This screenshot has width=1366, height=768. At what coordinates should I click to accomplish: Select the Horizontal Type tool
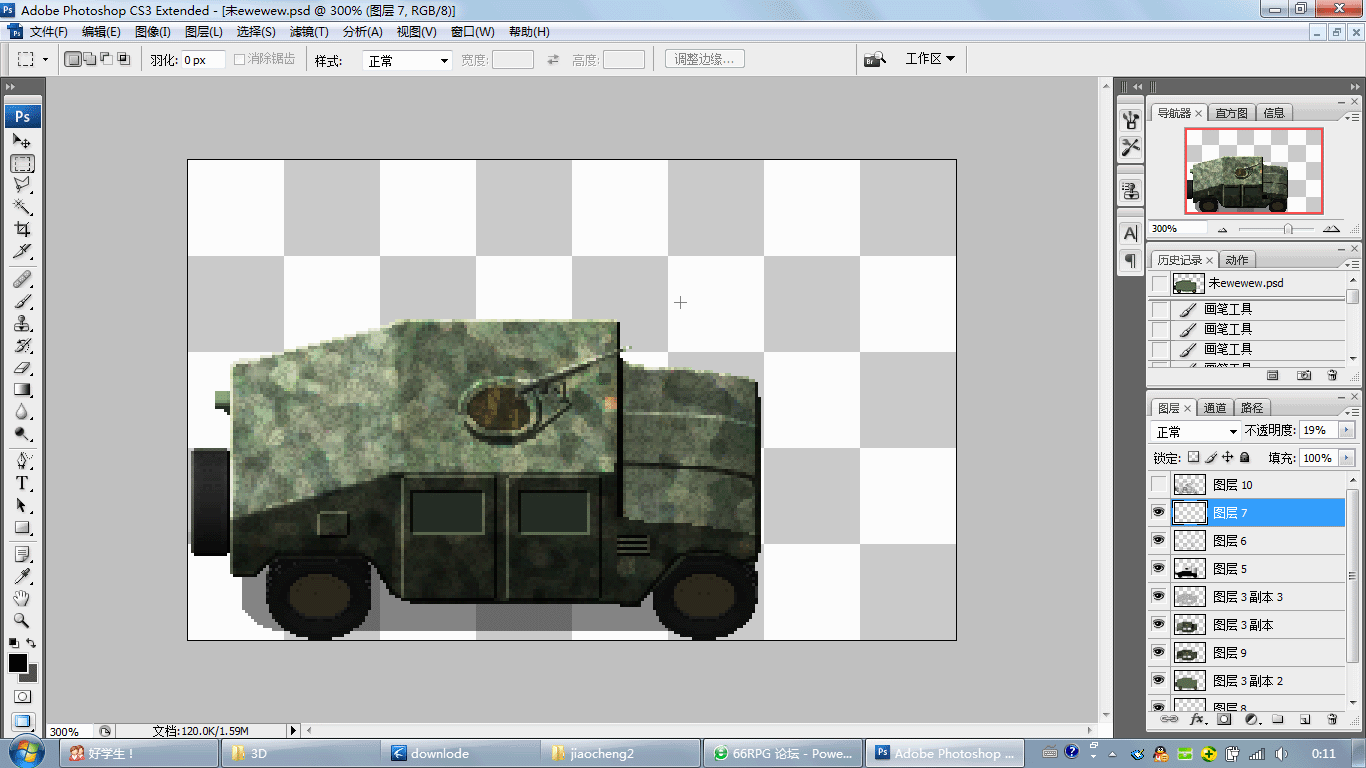coord(22,483)
